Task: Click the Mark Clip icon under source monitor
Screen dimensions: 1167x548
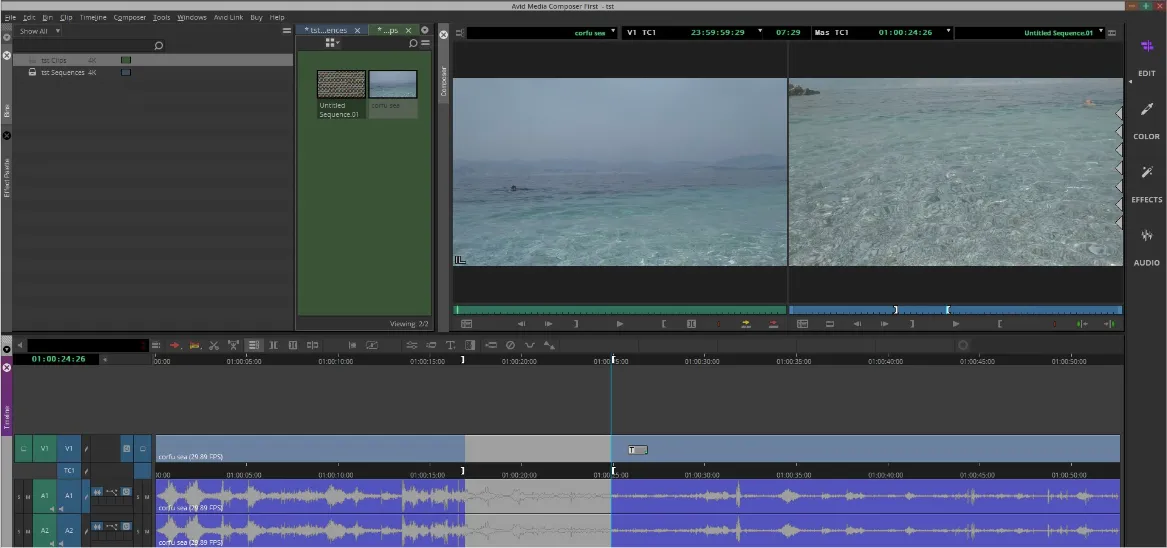Action: (x=691, y=324)
